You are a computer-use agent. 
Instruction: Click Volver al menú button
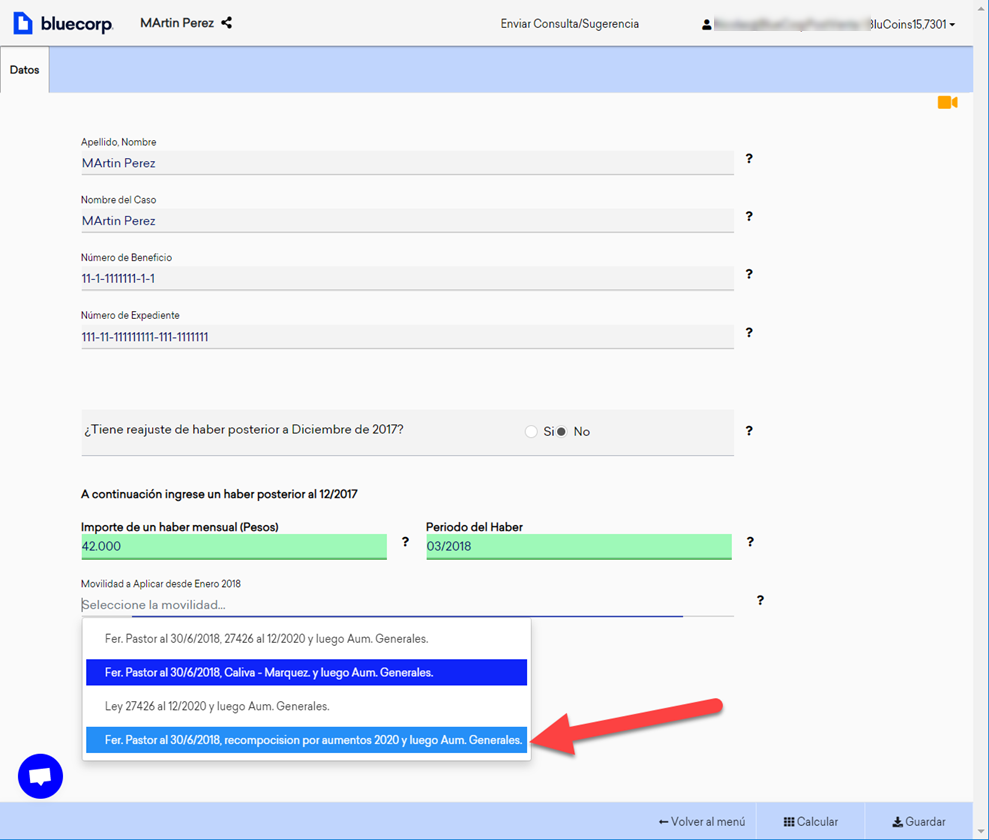click(x=702, y=822)
